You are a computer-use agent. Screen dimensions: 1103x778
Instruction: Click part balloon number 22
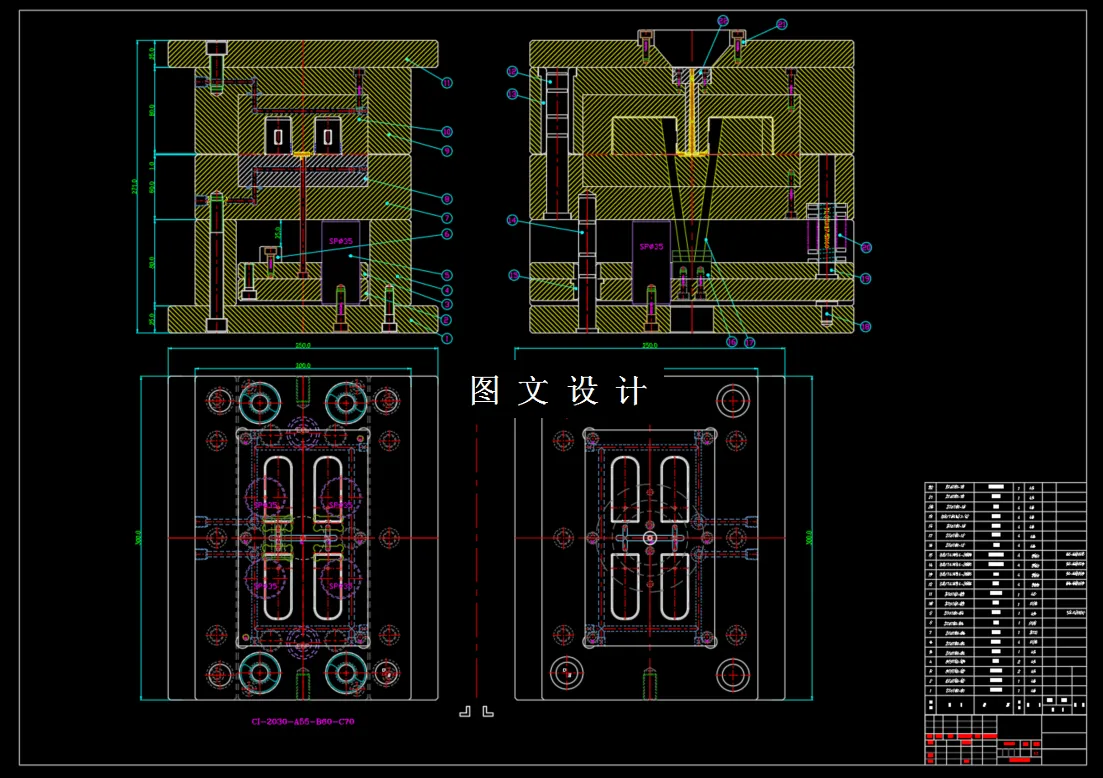723,21
